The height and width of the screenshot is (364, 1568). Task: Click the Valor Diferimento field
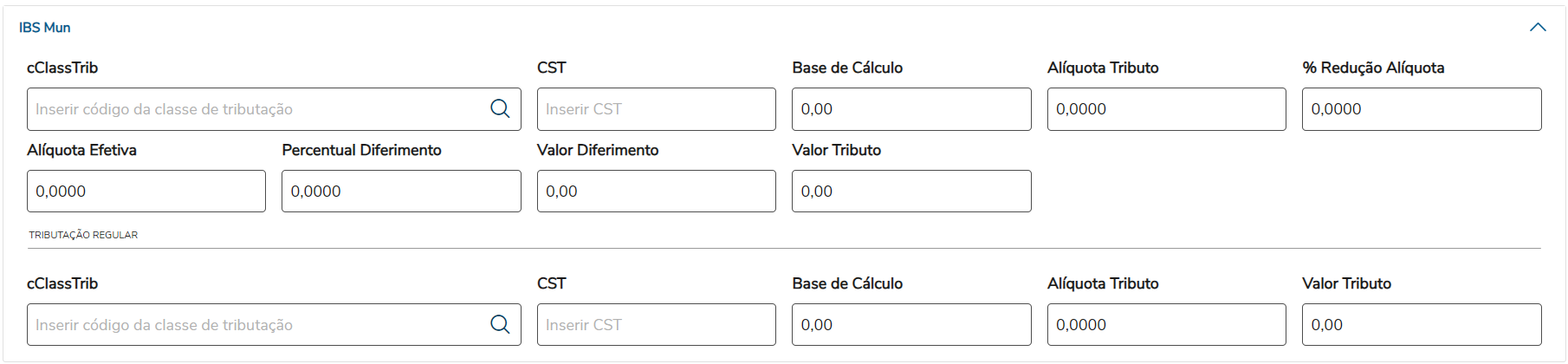pyautogui.click(x=656, y=191)
